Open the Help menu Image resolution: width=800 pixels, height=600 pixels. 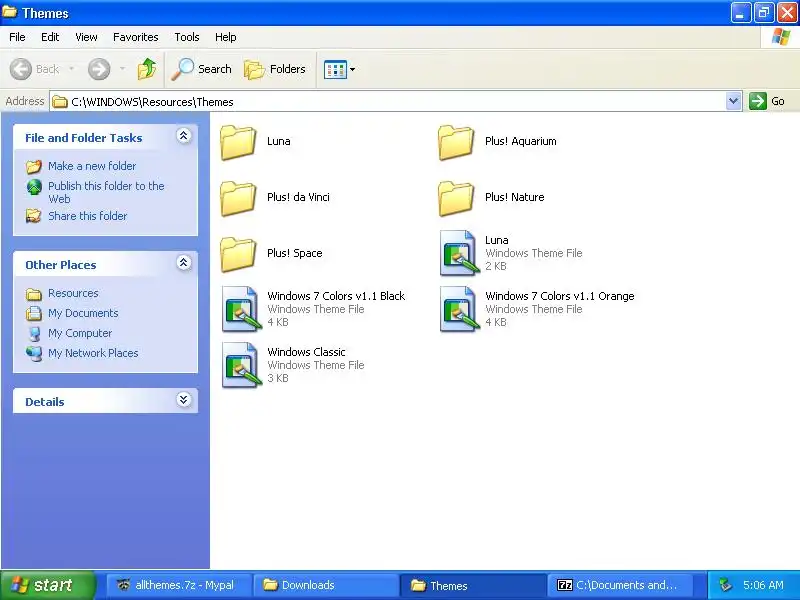pos(226,37)
